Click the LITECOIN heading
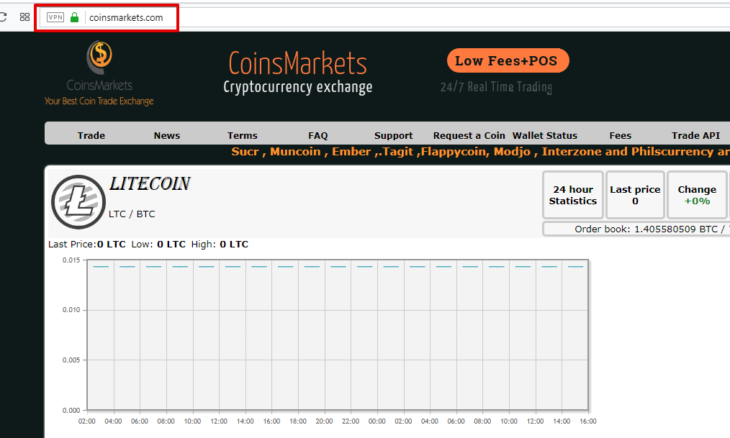 149,184
